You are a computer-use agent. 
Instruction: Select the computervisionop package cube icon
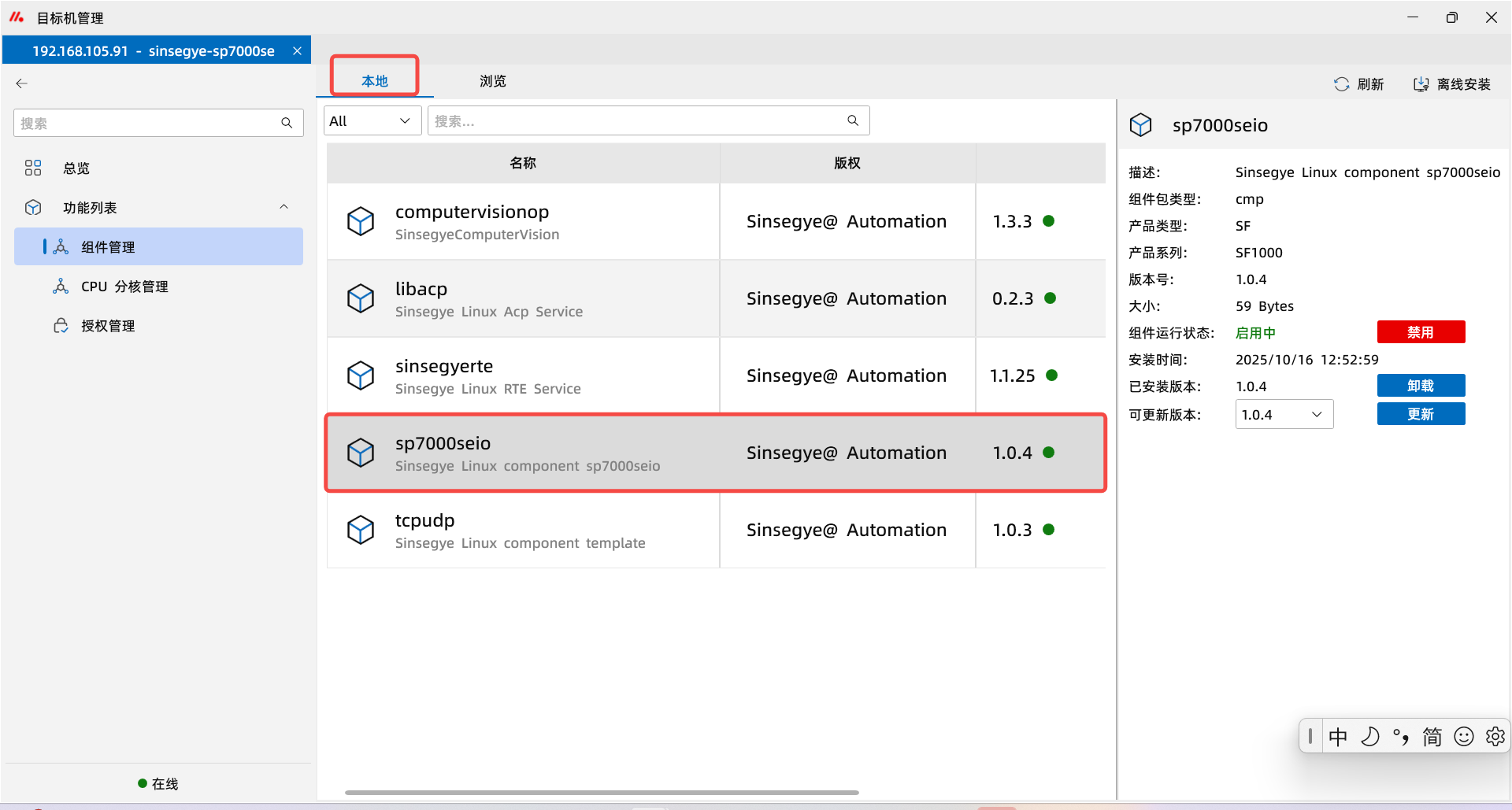(x=361, y=221)
